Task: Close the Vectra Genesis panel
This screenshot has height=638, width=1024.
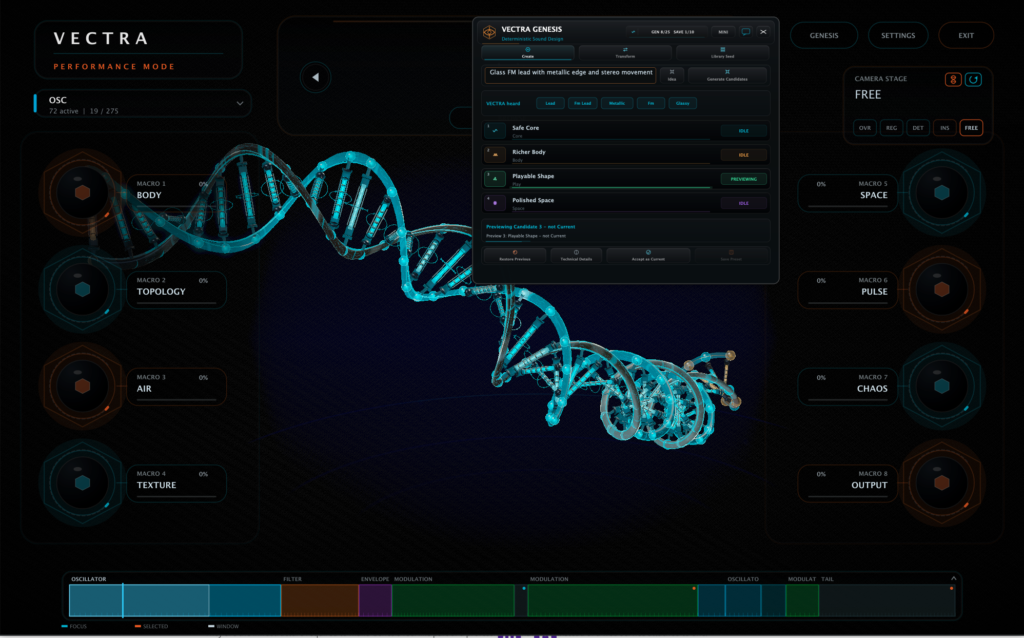Action: click(x=763, y=31)
